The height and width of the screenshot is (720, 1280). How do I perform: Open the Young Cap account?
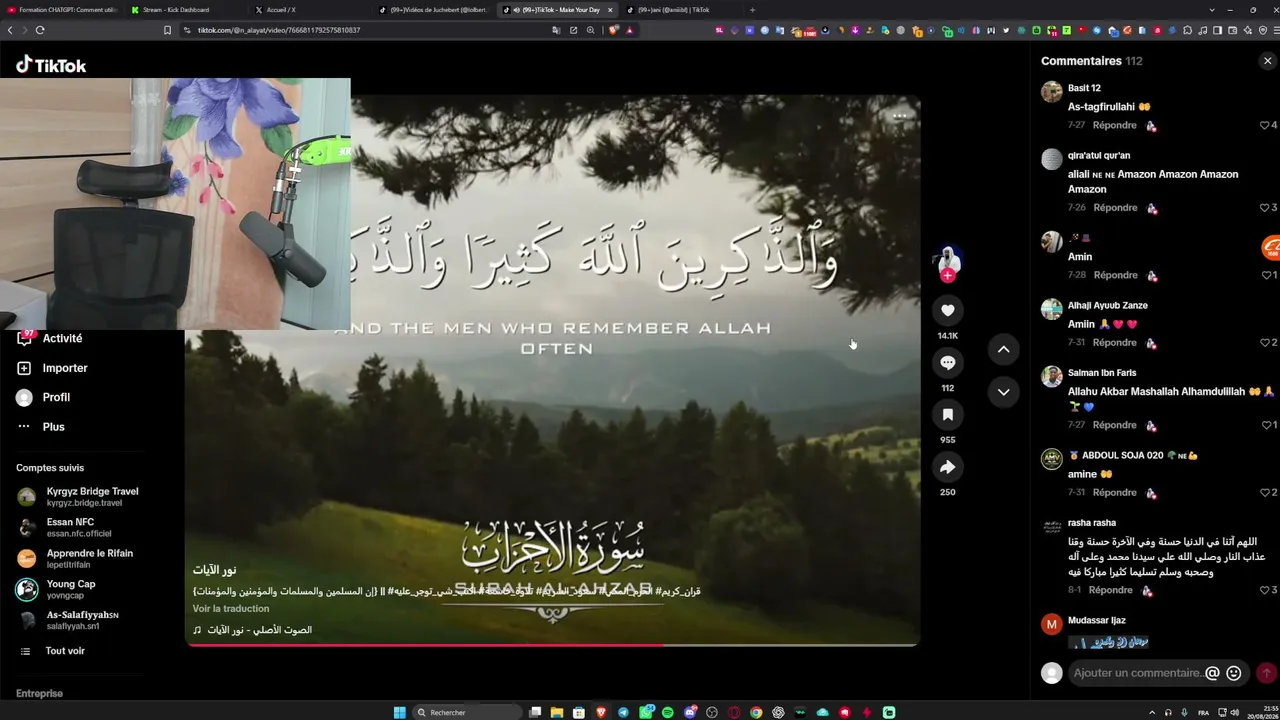[x=58, y=589]
